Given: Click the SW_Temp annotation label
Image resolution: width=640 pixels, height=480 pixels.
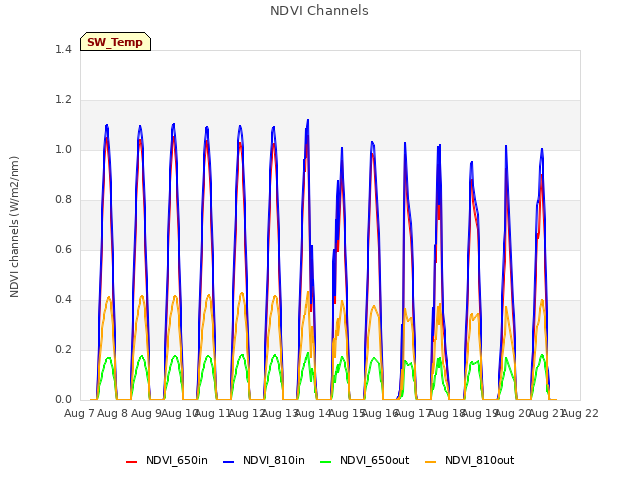Looking at the screenshot, I should pyautogui.click(x=116, y=42).
